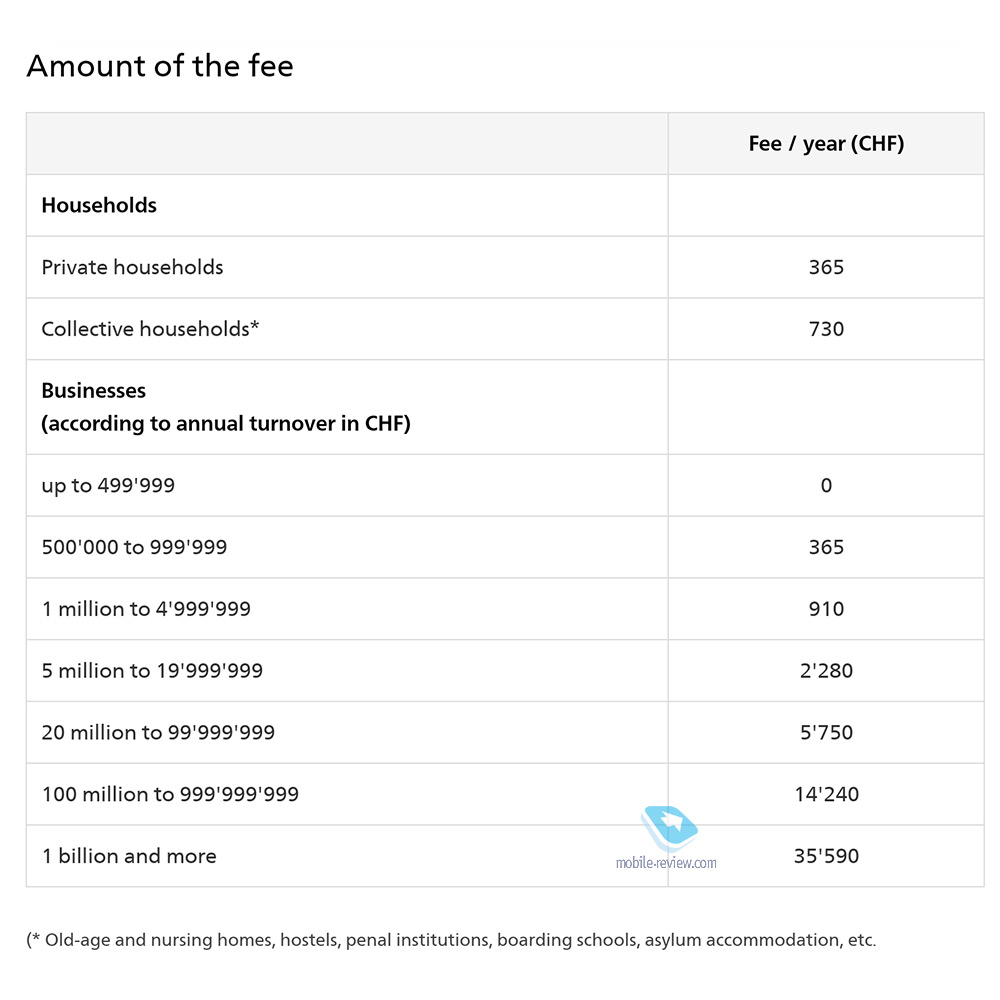Click the 0 fee value
The image size is (1000, 1000).
click(x=826, y=485)
